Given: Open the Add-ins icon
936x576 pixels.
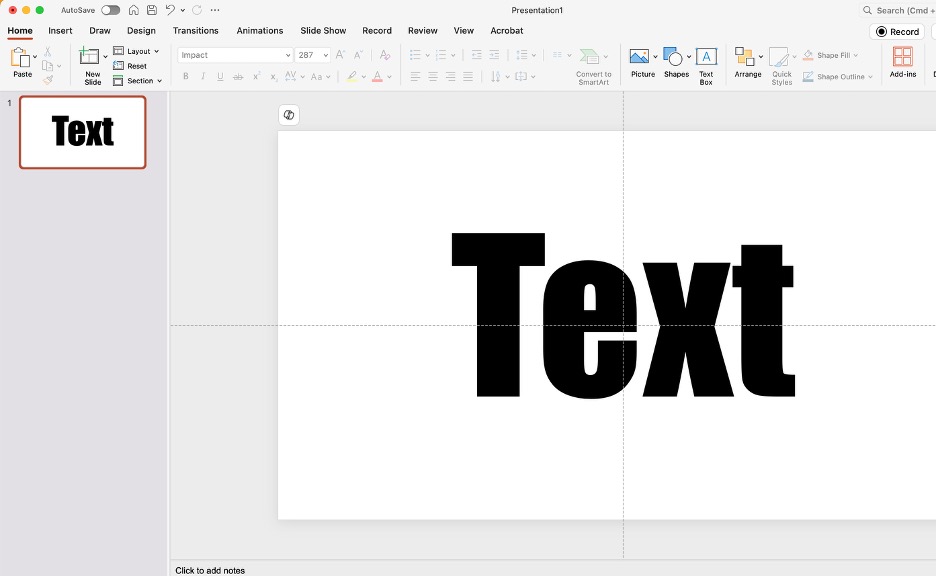Looking at the screenshot, I should coord(902,62).
